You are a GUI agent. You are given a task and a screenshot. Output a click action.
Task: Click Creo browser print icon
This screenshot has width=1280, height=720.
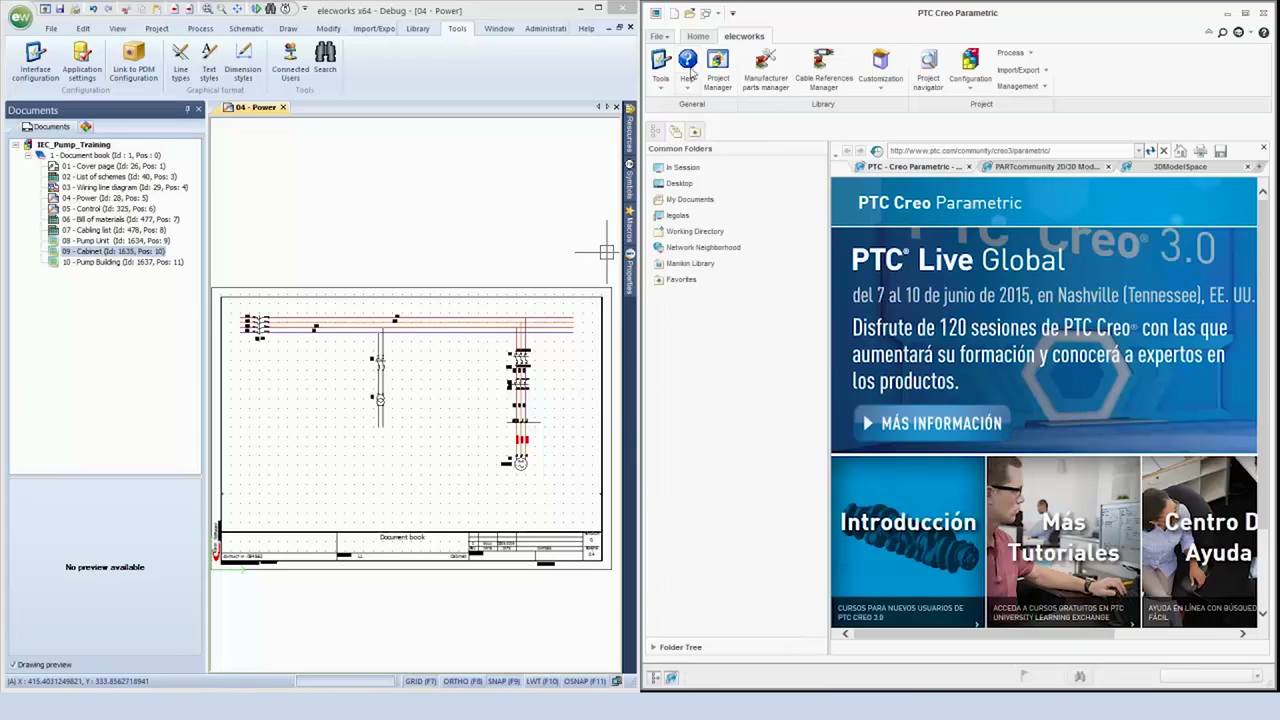pyautogui.click(x=1200, y=151)
